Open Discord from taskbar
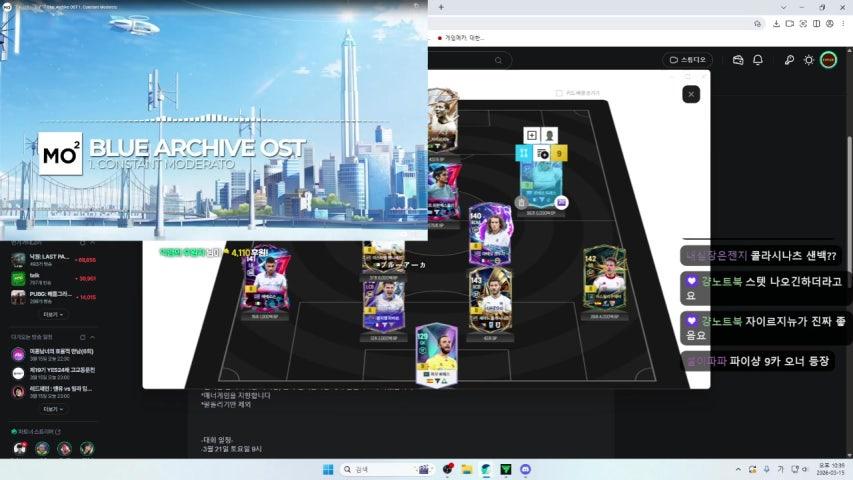Viewport: 853px width, 480px height. pos(526,469)
